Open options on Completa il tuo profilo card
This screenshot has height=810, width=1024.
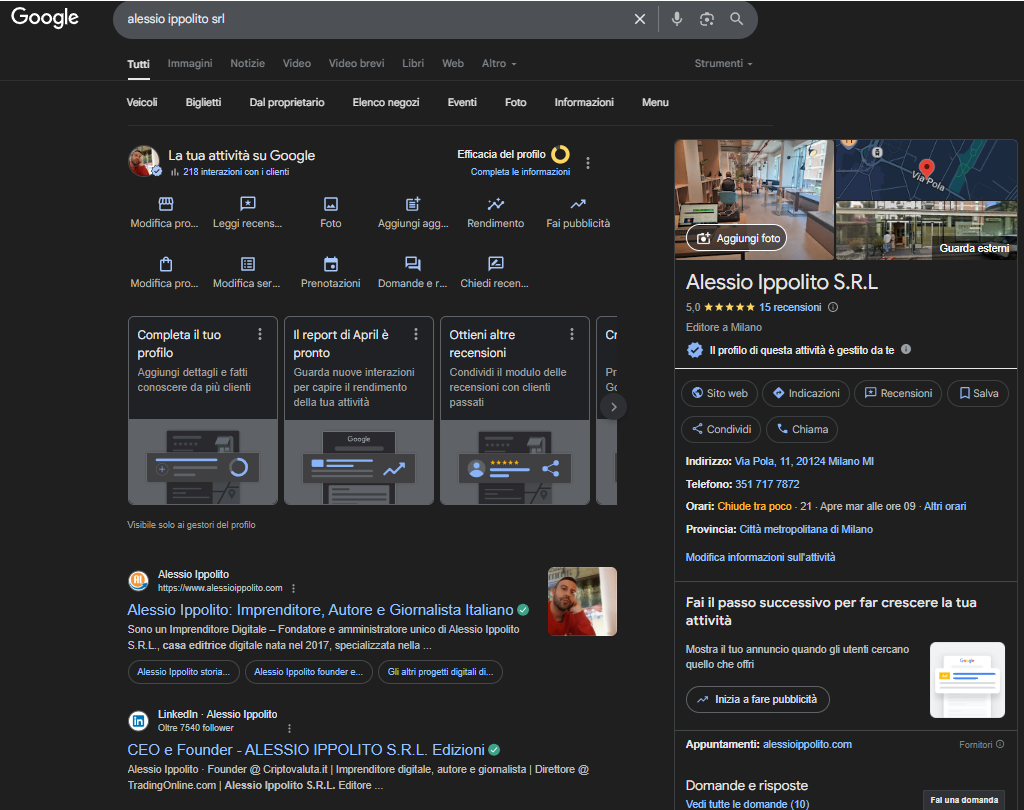[x=260, y=334]
